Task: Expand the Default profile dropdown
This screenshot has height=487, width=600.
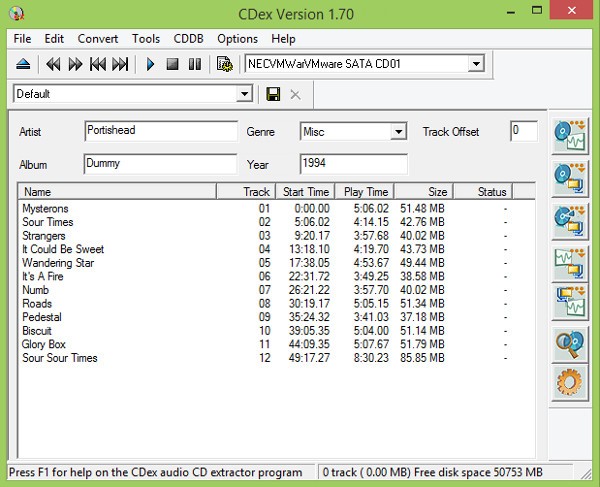Action: tap(244, 94)
